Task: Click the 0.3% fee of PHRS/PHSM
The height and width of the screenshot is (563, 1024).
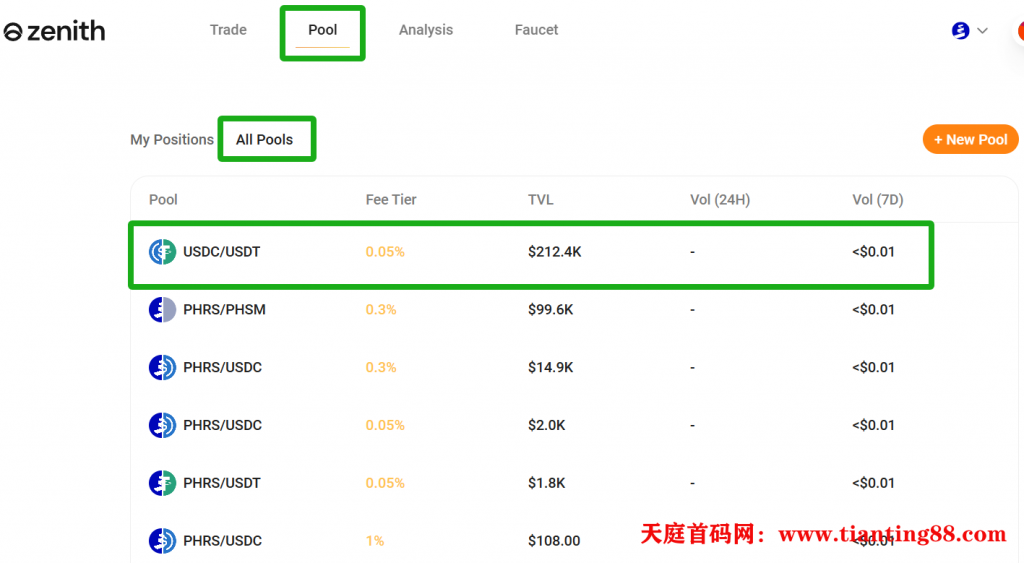Action: coord(381,310)
